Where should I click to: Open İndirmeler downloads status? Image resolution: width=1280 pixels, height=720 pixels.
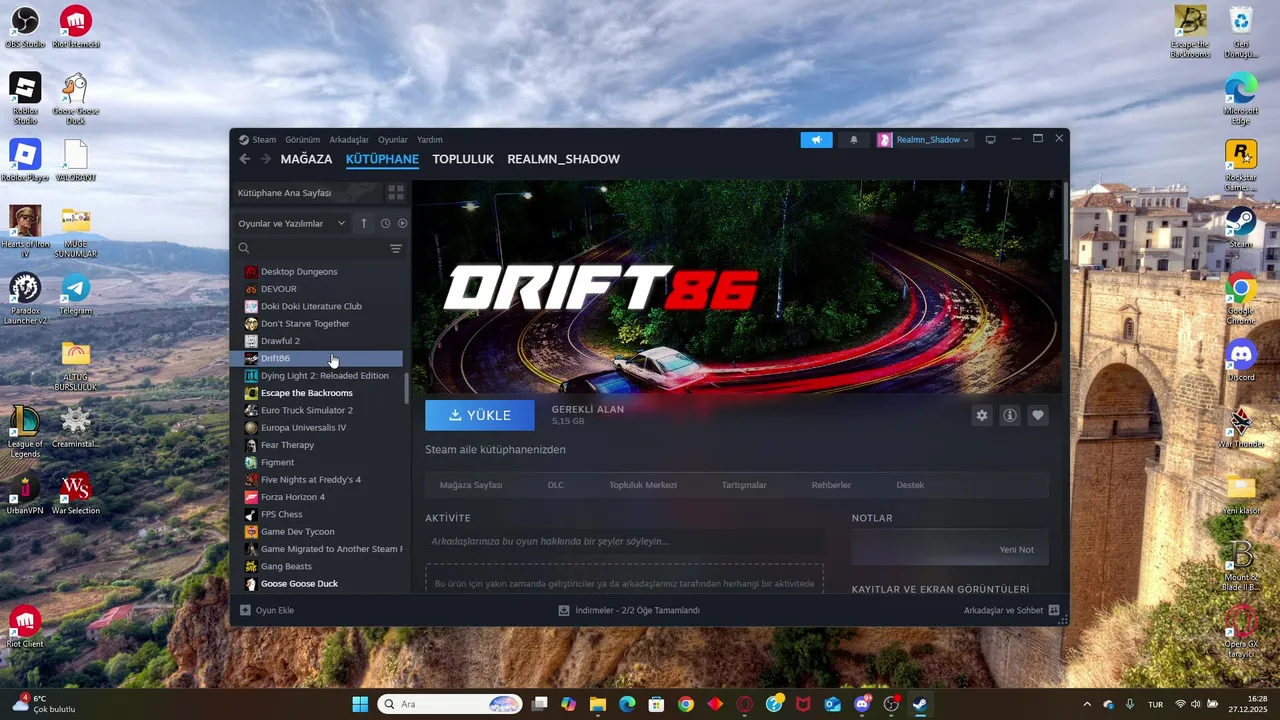click(x=629, y=610)
